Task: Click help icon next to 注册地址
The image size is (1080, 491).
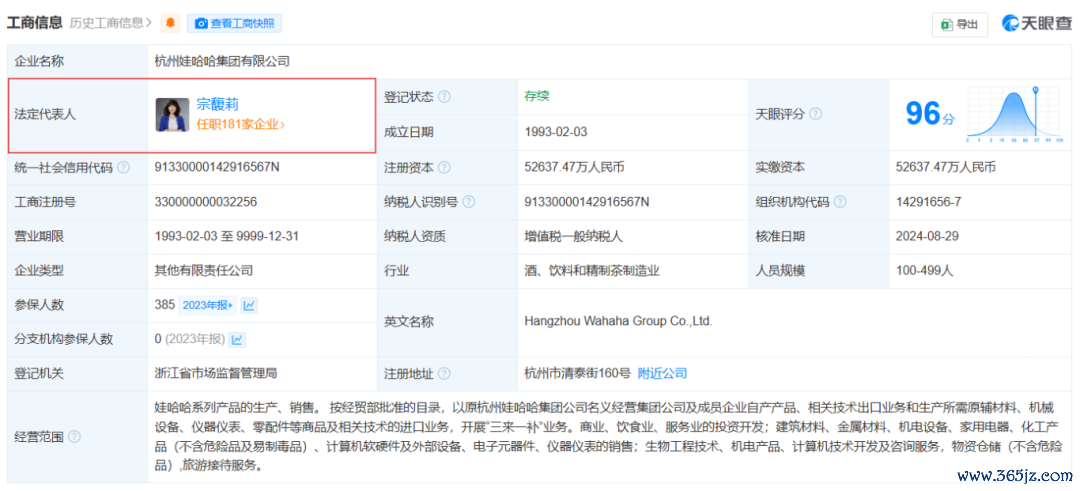Action: [444, 374]
